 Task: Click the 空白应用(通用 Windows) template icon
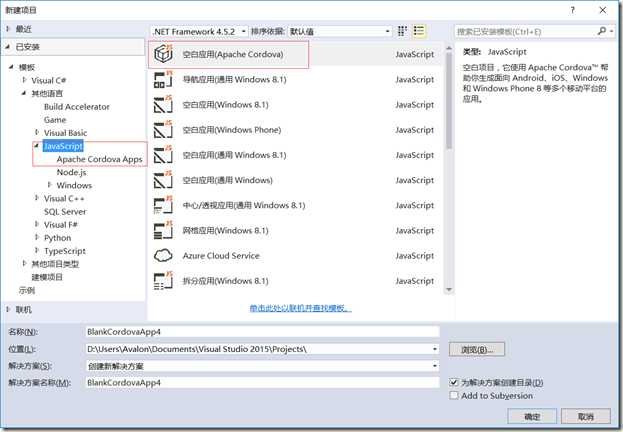coord(163,180)
